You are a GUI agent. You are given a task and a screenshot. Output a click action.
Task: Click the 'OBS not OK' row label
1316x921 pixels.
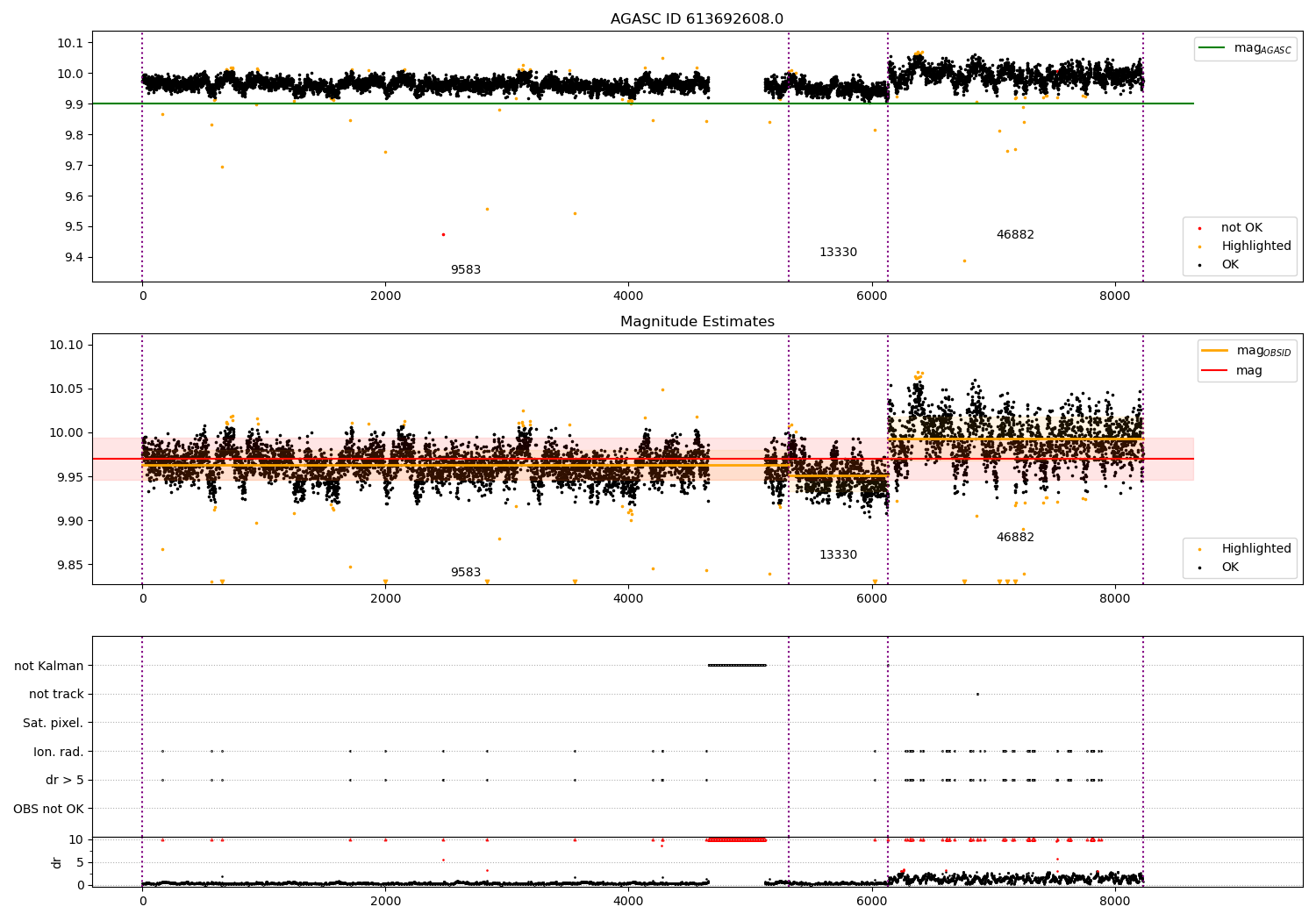click(x=48, y=809)
